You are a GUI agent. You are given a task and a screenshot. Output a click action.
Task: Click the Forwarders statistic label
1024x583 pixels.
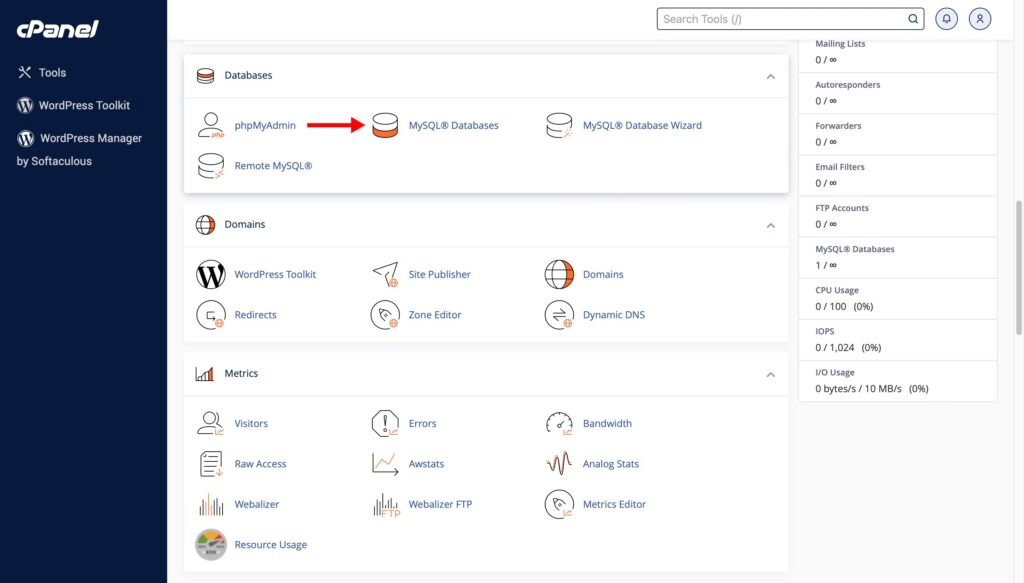pyautogui.click(x=838, y=125)
